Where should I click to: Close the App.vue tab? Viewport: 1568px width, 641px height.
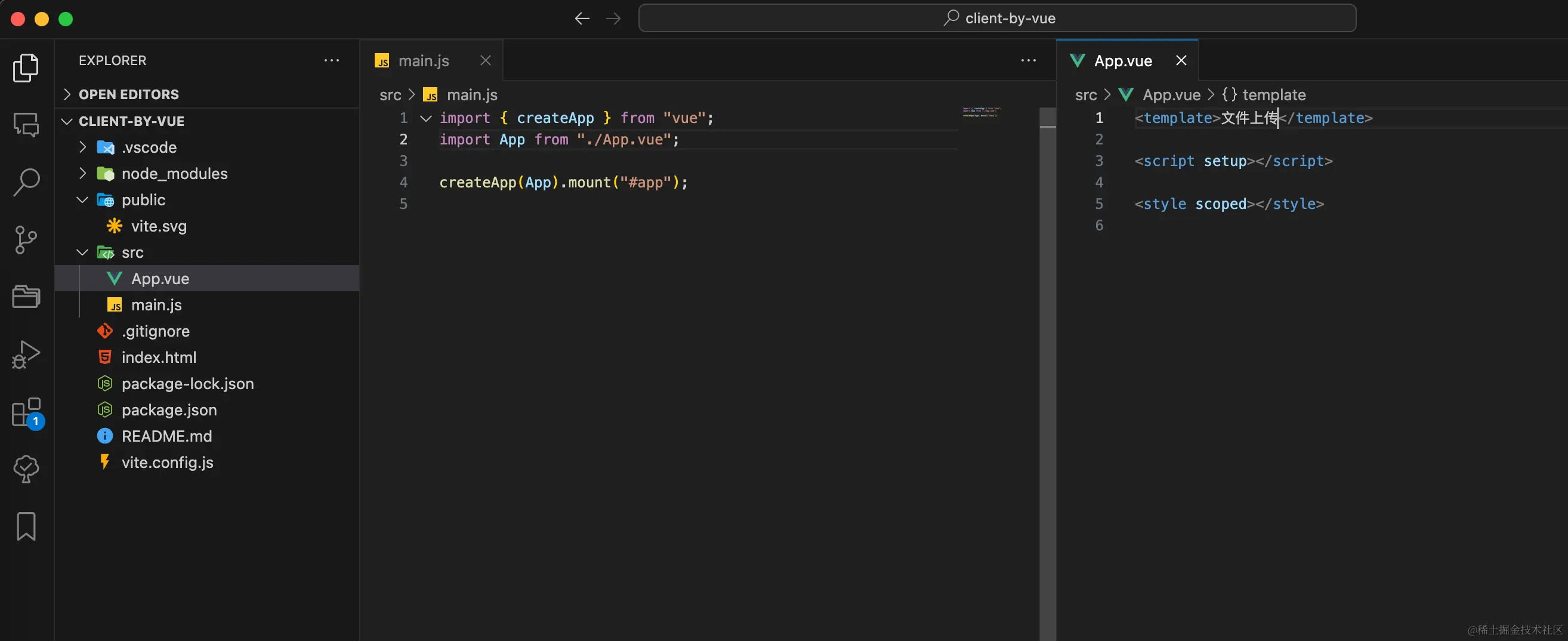click(1181, 60)
